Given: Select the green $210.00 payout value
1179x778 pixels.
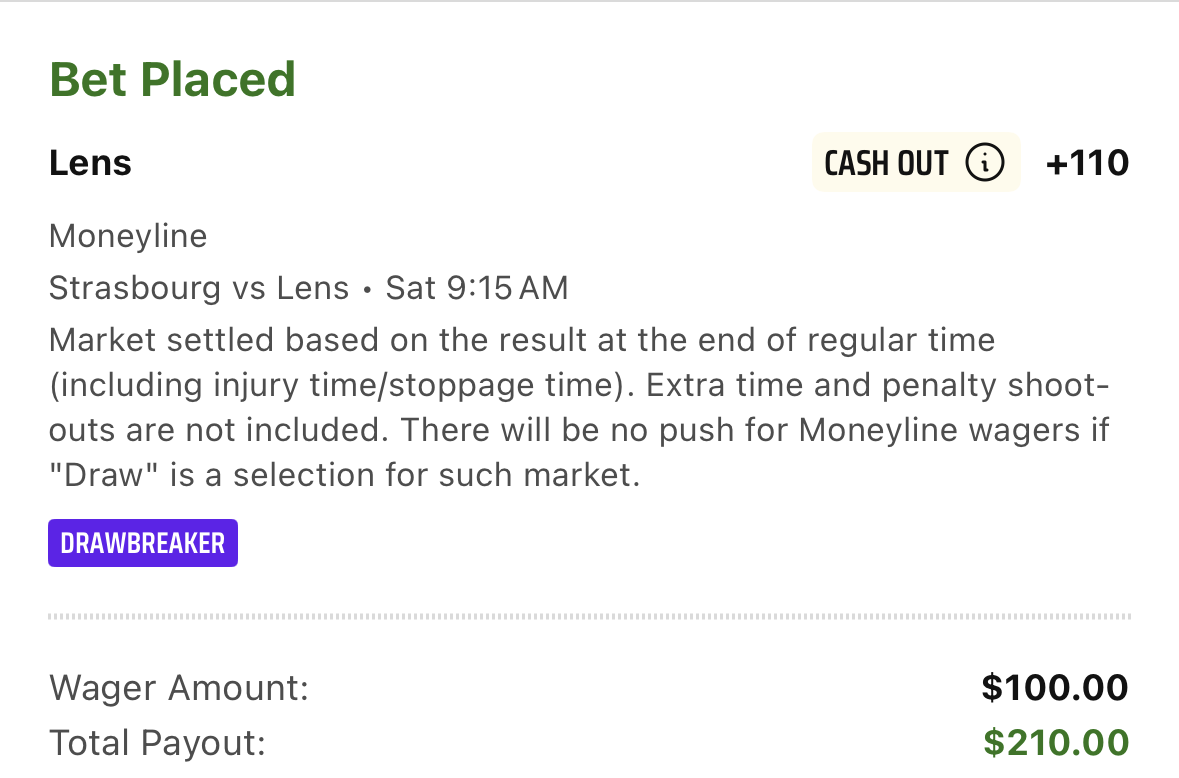Looking at the screenshot, I should click(1056, 743).
